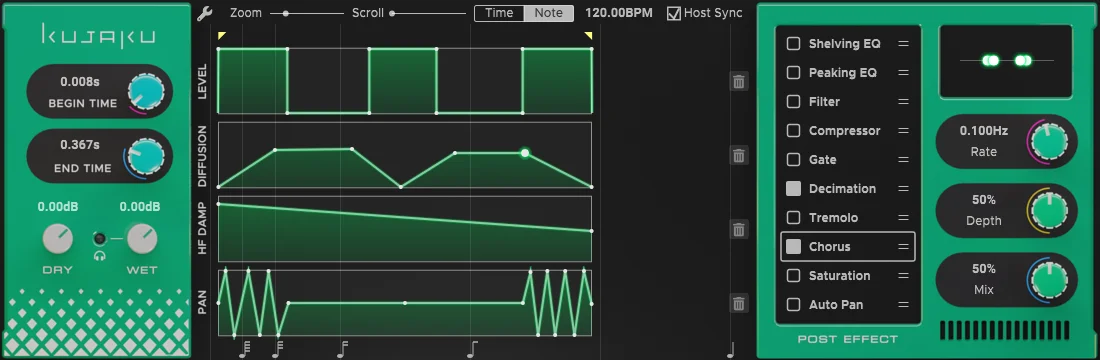Grab the Chorus reorder handle
This screenshot has width=1100, height=360.
click(904, 246)
